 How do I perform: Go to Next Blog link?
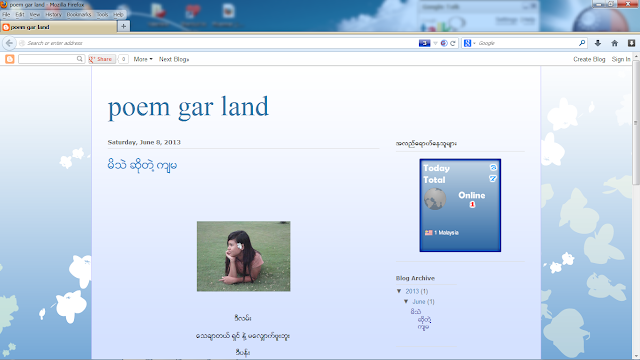(x=174, y=59)
